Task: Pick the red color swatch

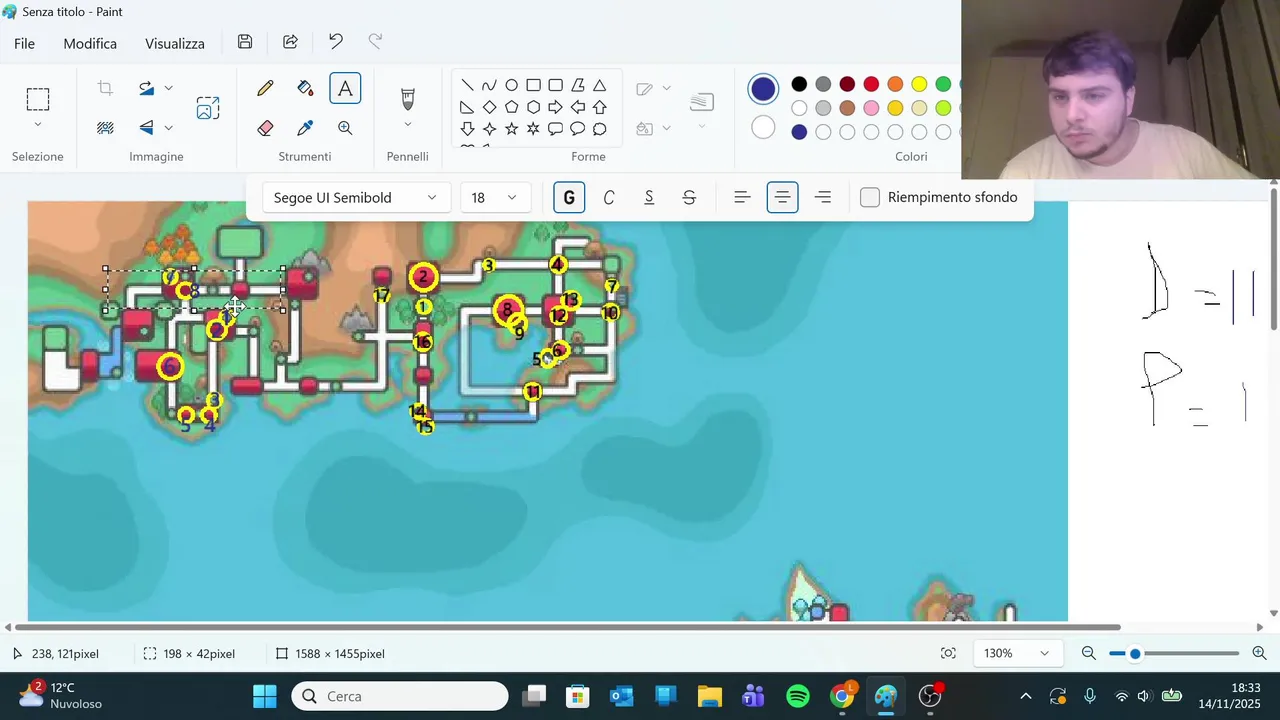Action: coord(871,84)
